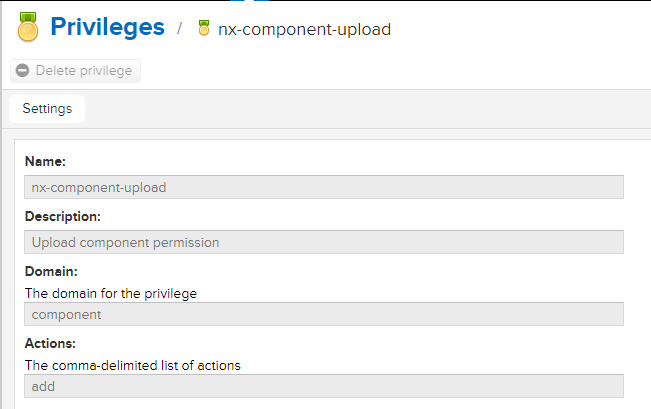Screen dimensions: 651x409
Task: Click the Description field with Upload component permission
Action: coord(323,242)
